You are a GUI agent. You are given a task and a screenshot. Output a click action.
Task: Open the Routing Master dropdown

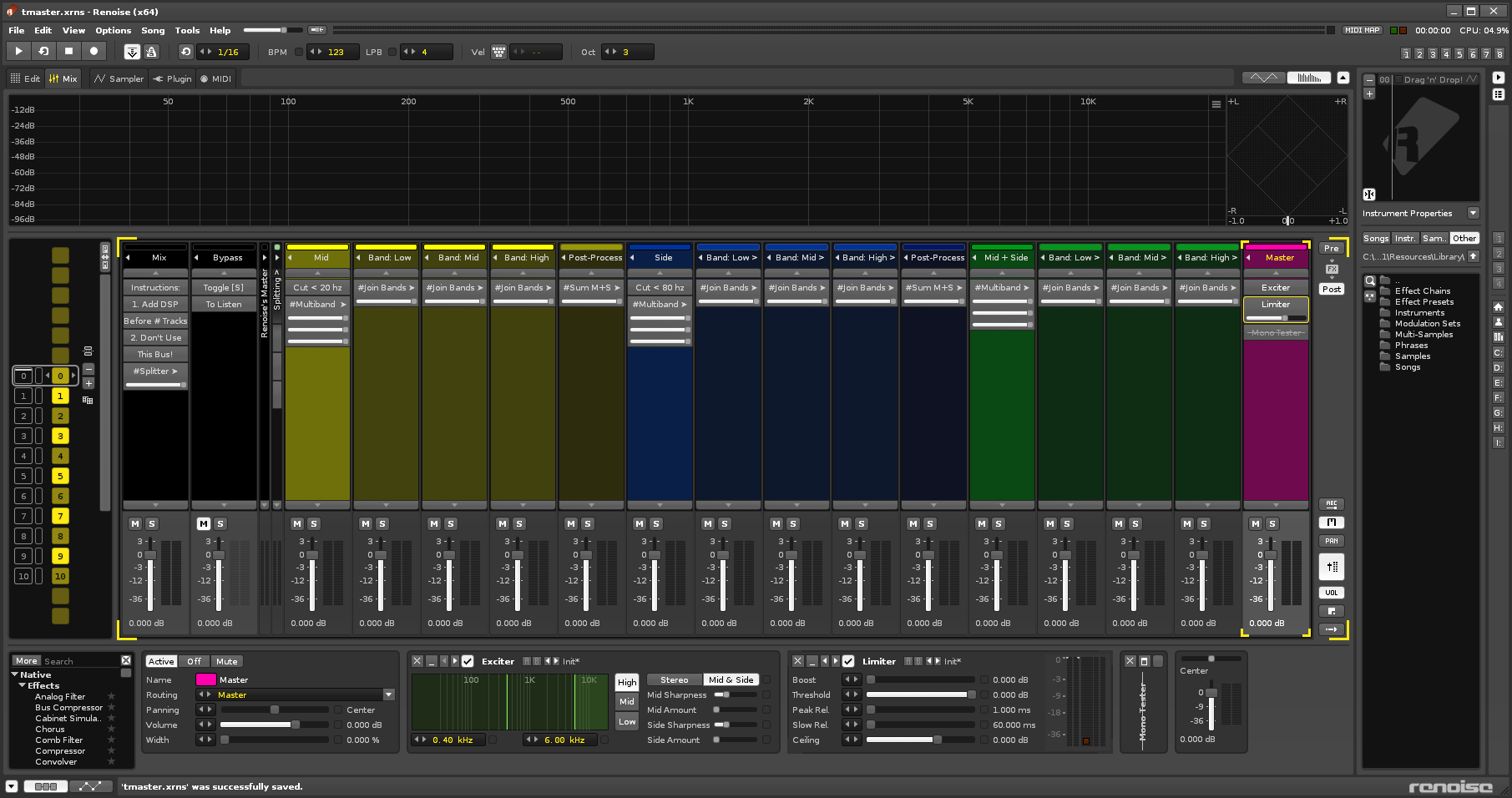point(388,694)
